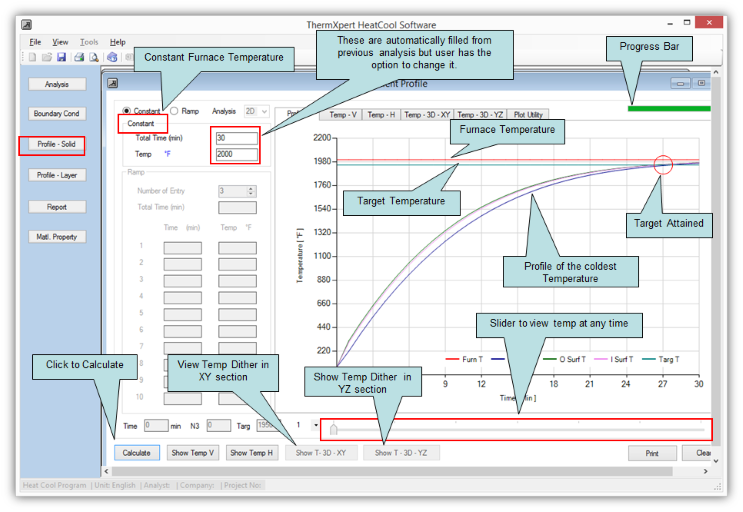Click the Show Temp H button
Screen dimensions: 743x512
(252, 453)
